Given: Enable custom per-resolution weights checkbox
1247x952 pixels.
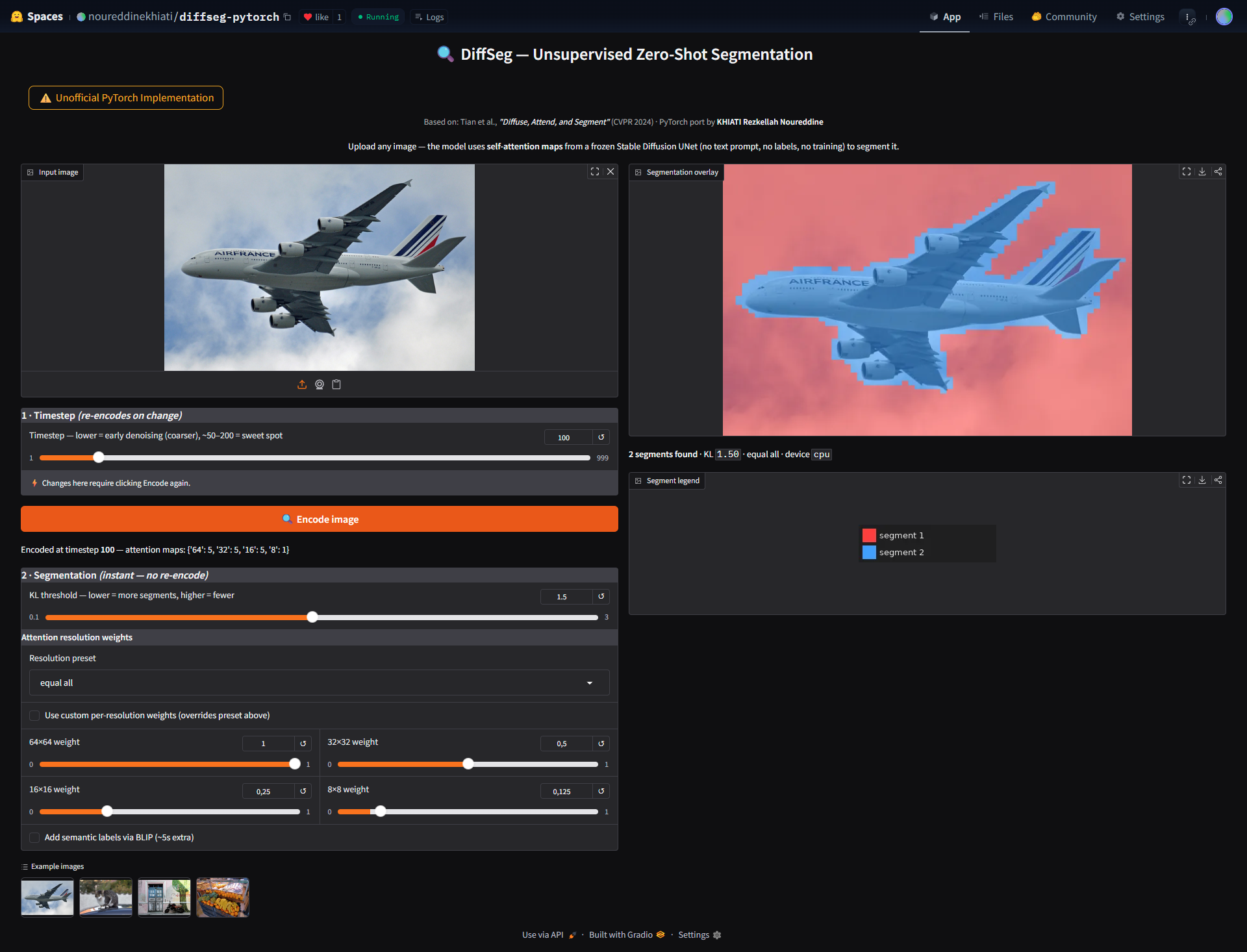Looking at the screenshot, I should (x=34, y=716).
